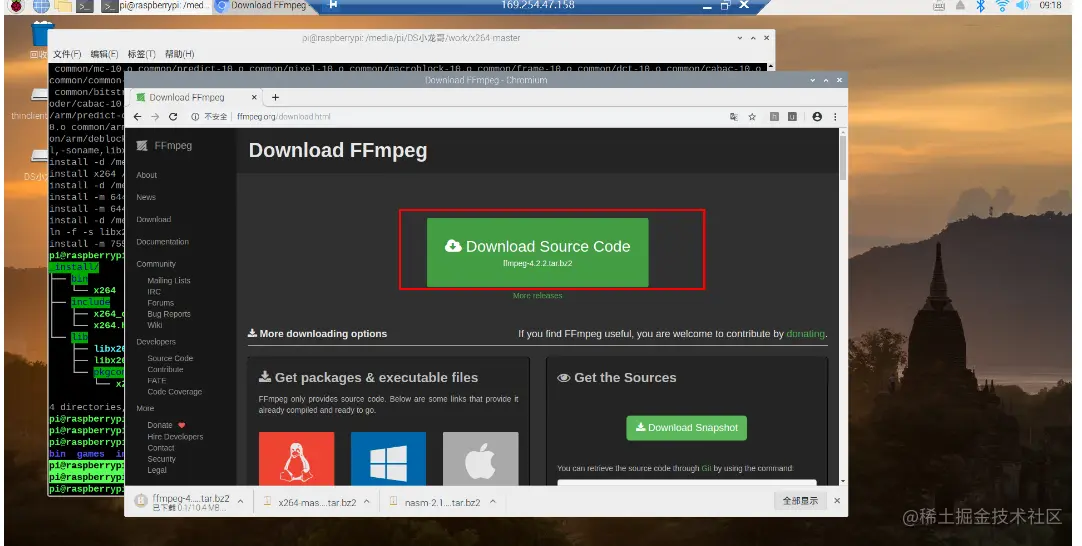The image size is (1082, 546).
Task: Expand options for nasm-2.1 download
Action: [493, 503]
